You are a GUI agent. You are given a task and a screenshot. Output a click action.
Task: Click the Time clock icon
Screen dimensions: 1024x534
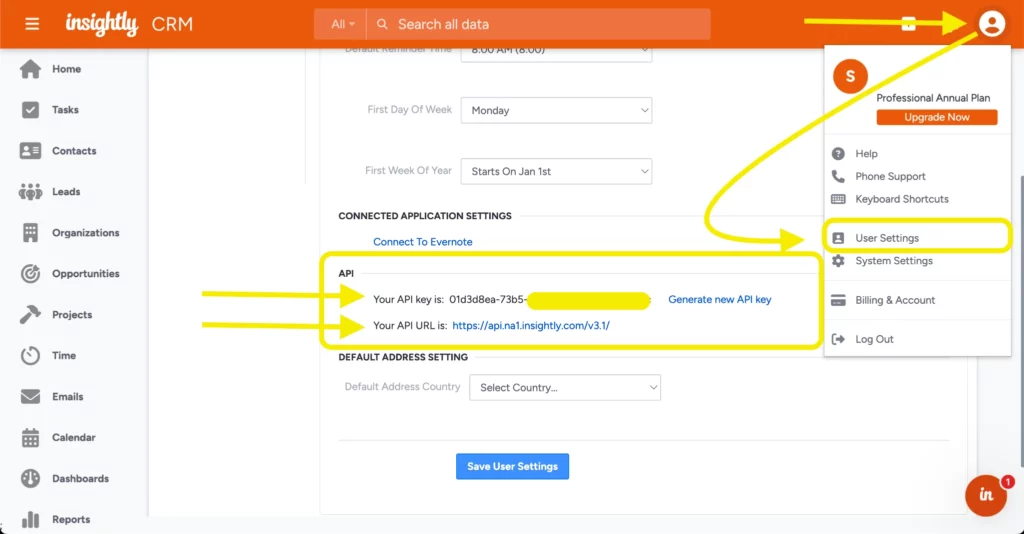(x=30, y=356)
